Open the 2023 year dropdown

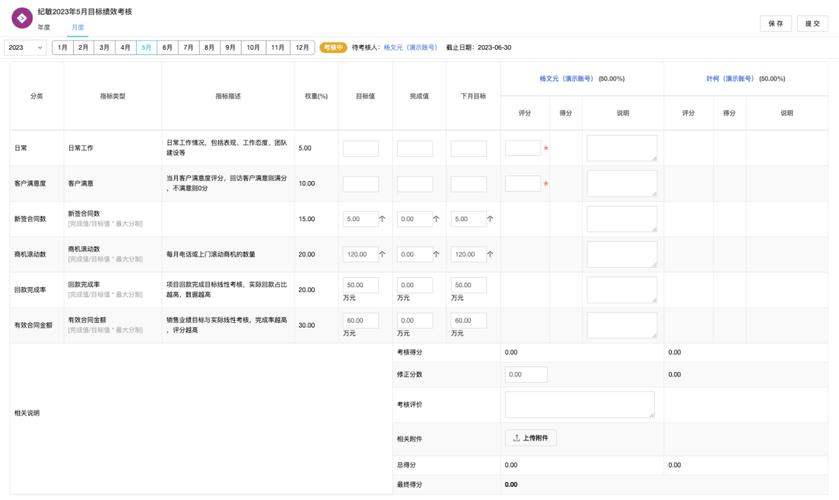pos(25,48)
